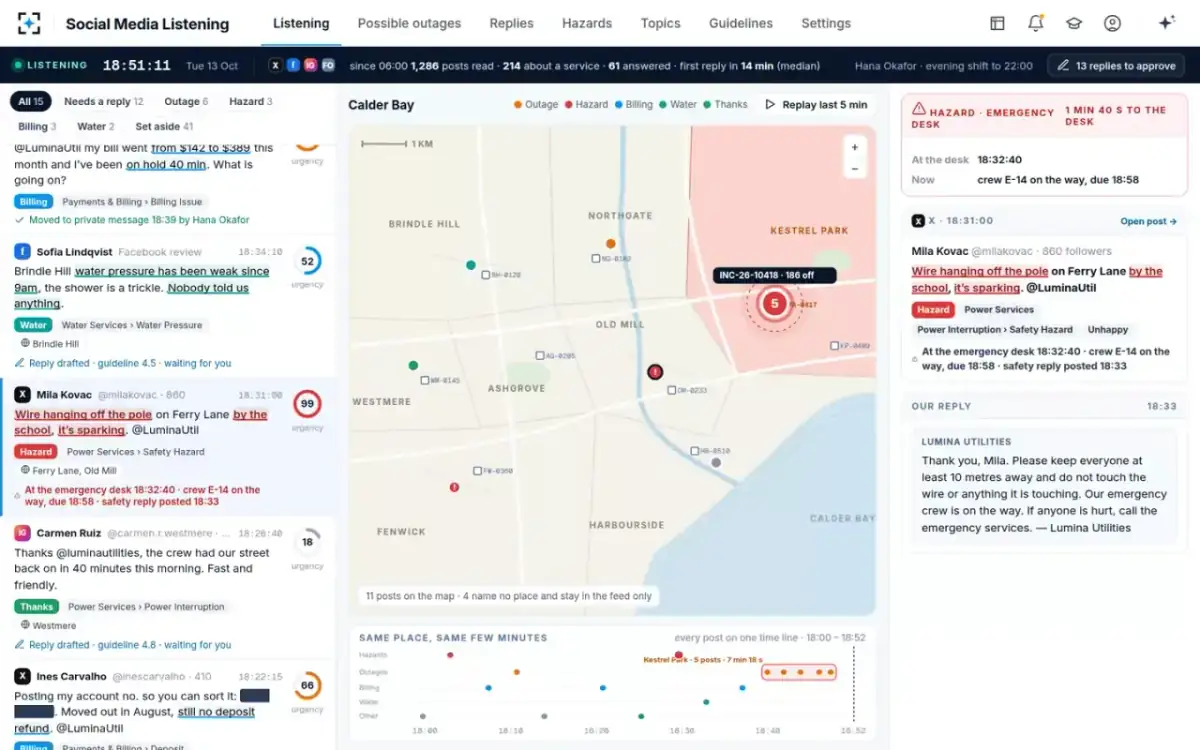
Task: Filter feed to Needs a reply
Action: tap(104, 101)
